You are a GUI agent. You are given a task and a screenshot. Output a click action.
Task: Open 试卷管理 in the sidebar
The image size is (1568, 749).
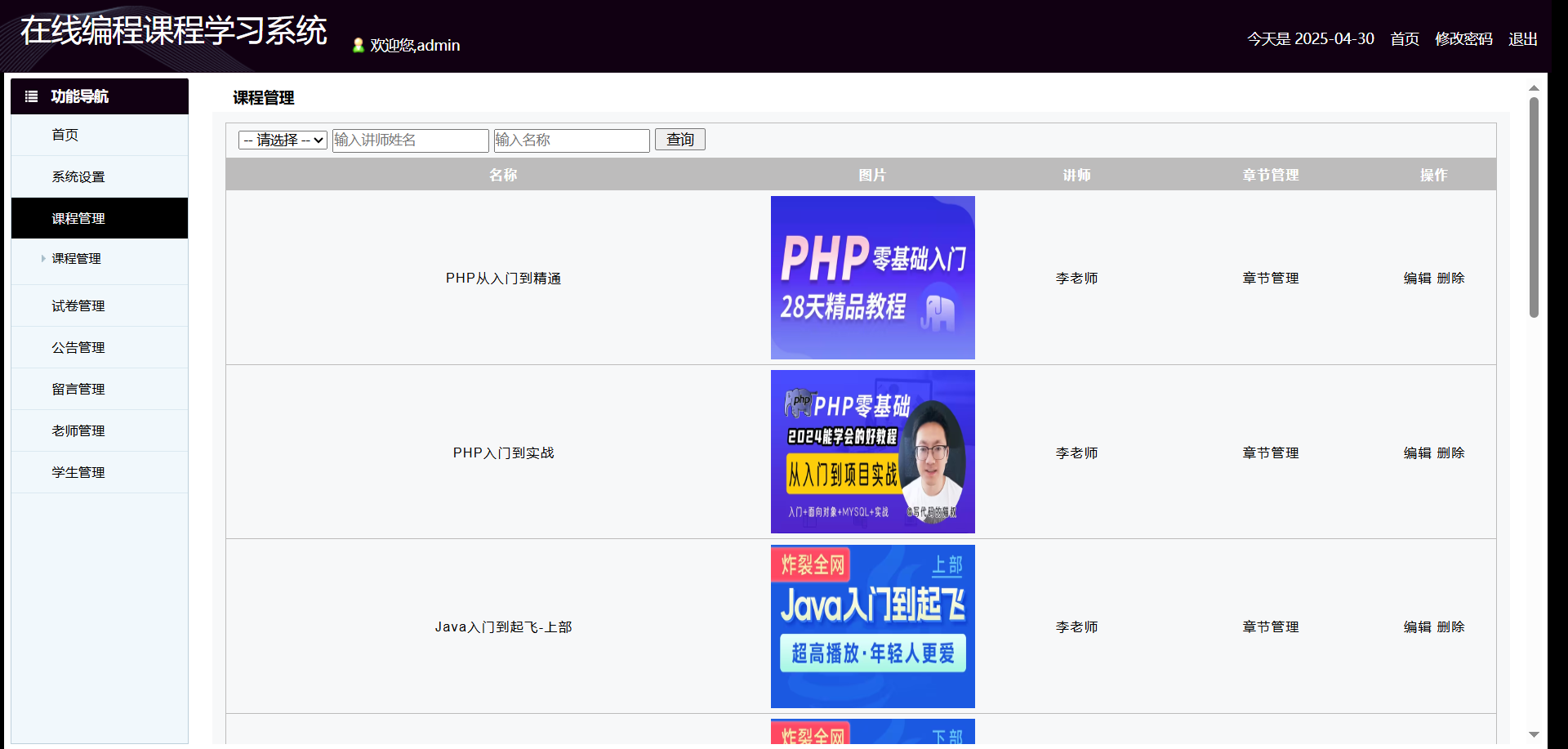pyautogui.click(x=100, y=305)
